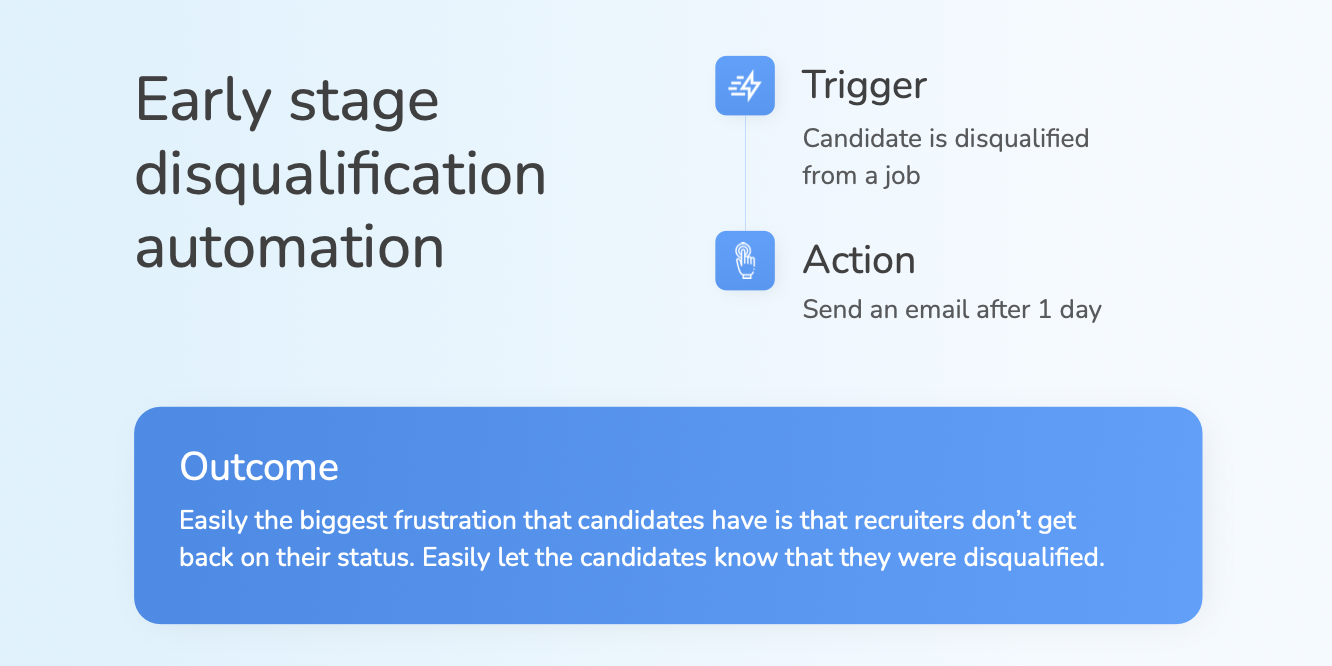The height and width of the screenshot is (666, 1332).
Task: Select the Action heading
Action: click(859, 260)
